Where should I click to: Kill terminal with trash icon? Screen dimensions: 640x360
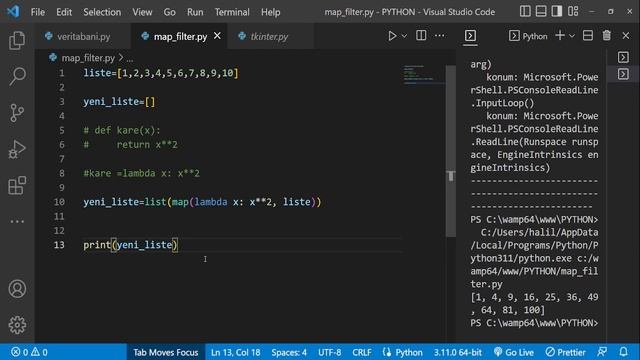(x=607, y=36)
